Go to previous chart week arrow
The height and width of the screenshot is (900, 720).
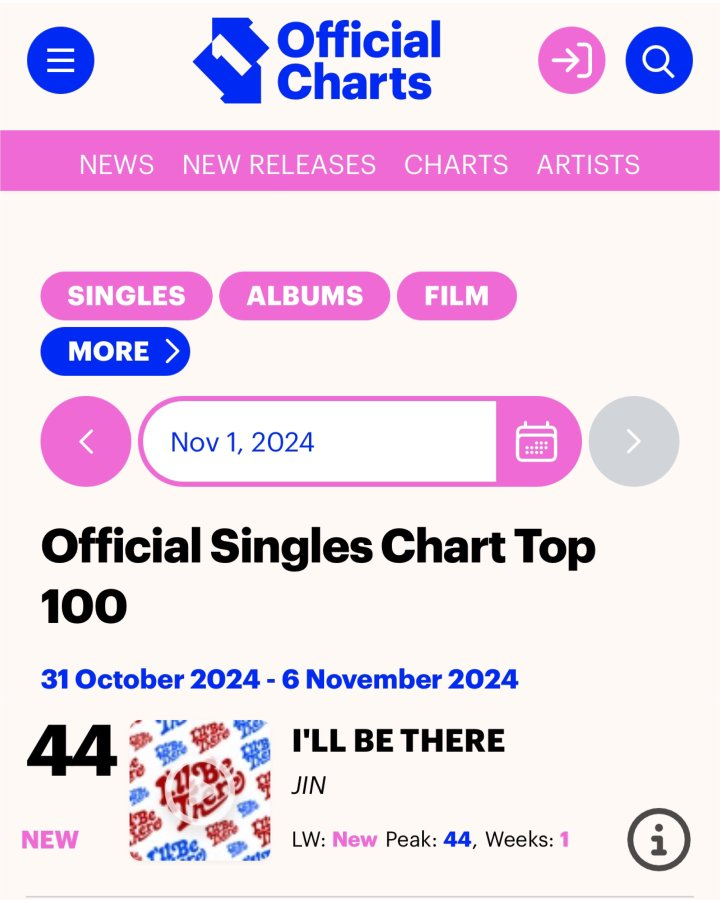pos(86,441)
